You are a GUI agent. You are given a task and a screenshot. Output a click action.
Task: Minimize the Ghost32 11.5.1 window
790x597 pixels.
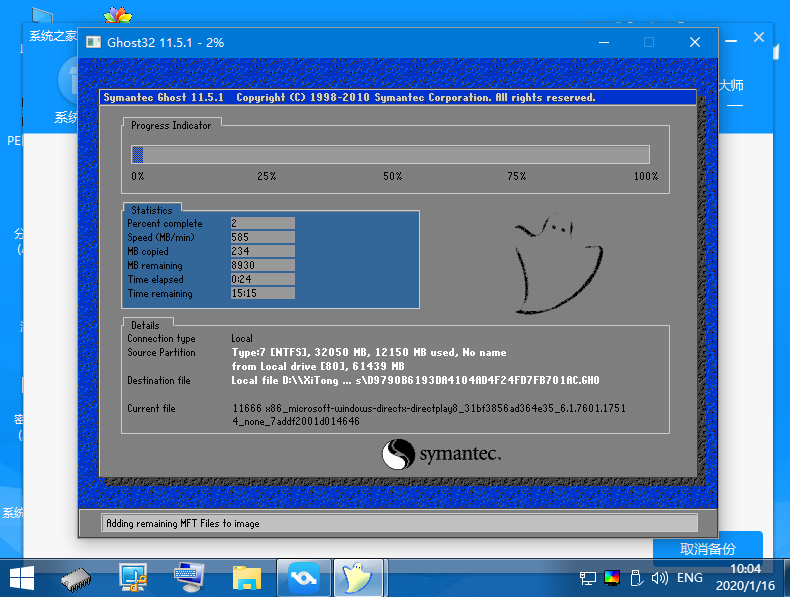point(603,43)
